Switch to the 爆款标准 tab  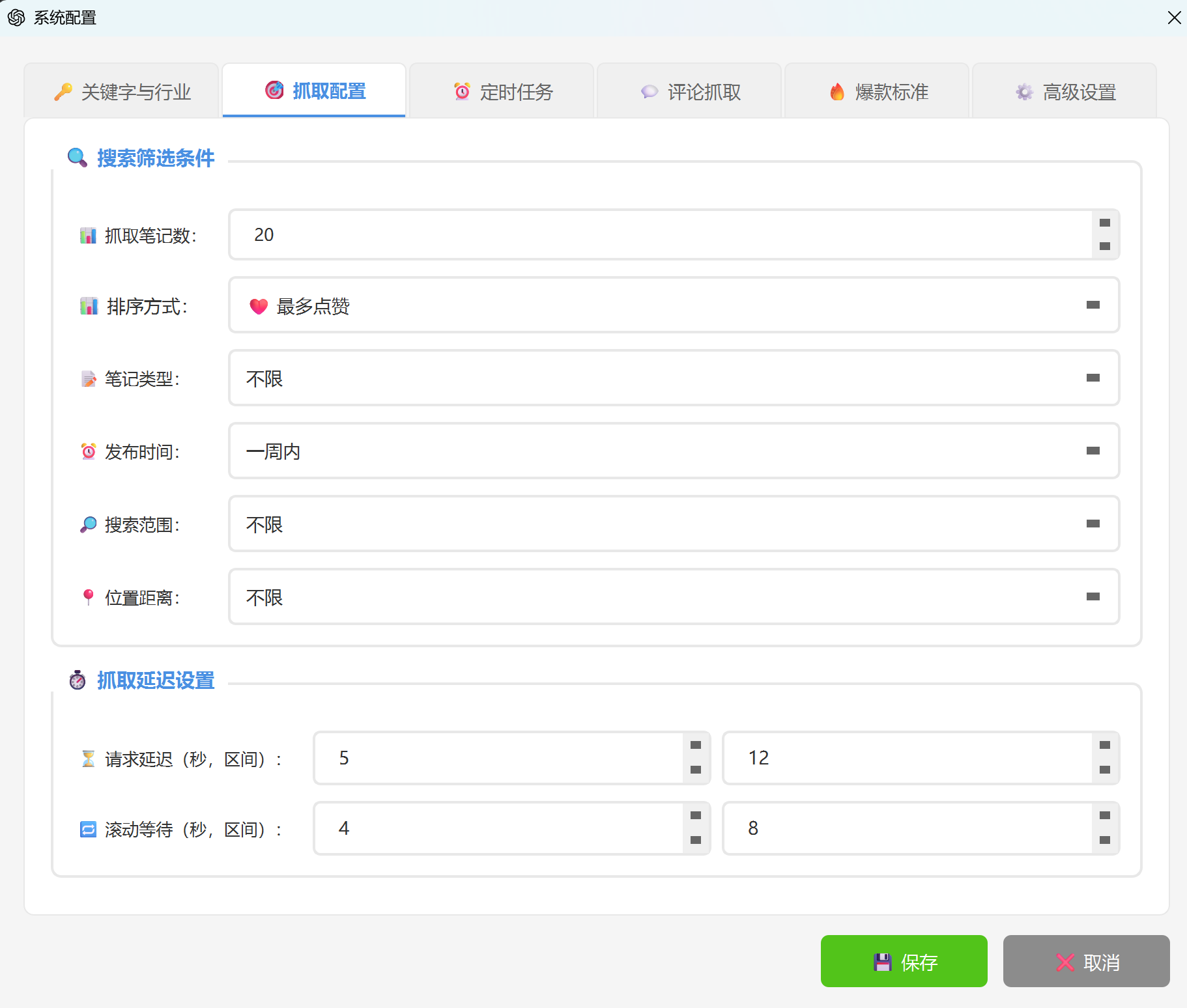(877, 91)
